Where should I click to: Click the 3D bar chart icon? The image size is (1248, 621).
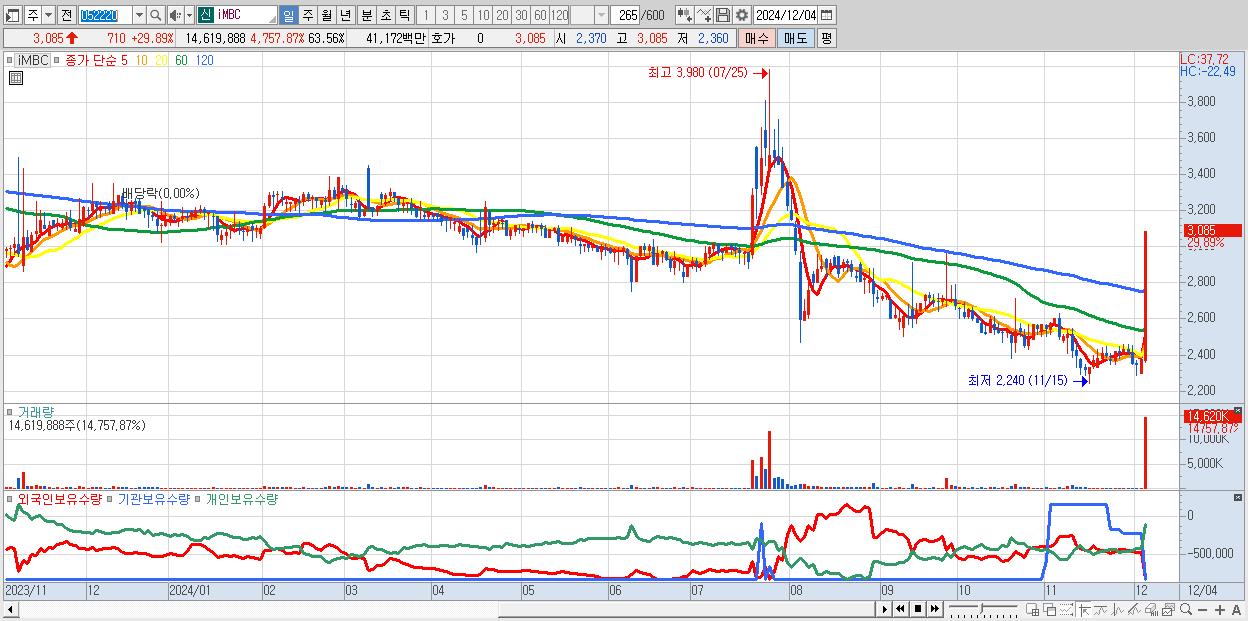(x=1151, y=609)
